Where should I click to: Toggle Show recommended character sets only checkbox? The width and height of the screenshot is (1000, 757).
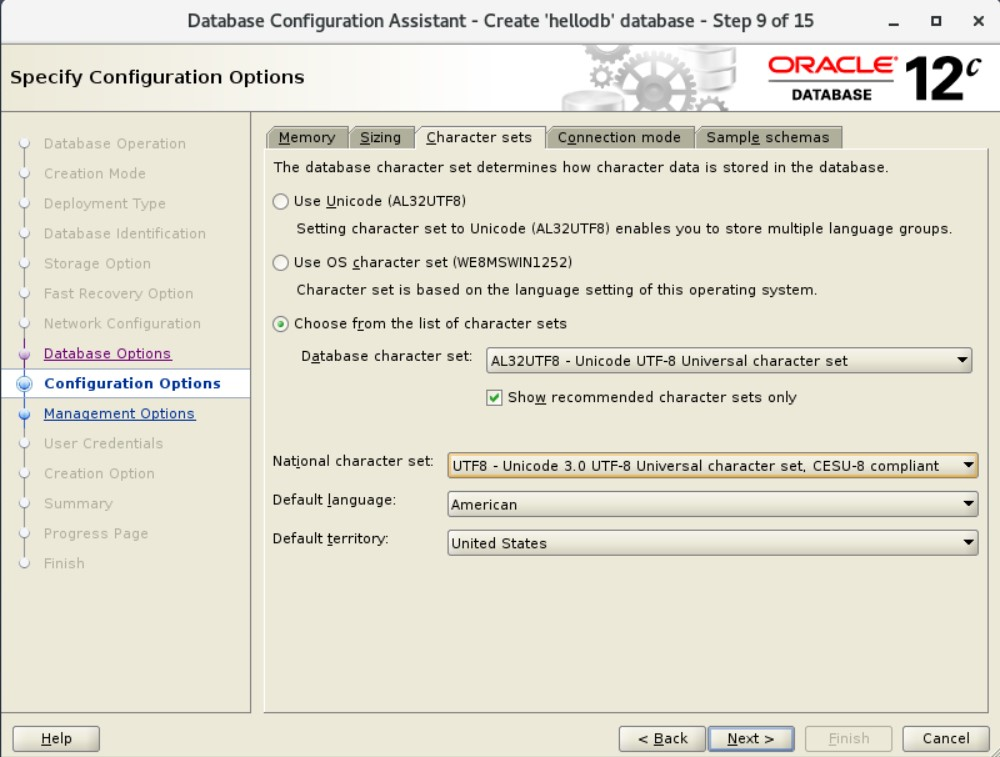(494, 398)
